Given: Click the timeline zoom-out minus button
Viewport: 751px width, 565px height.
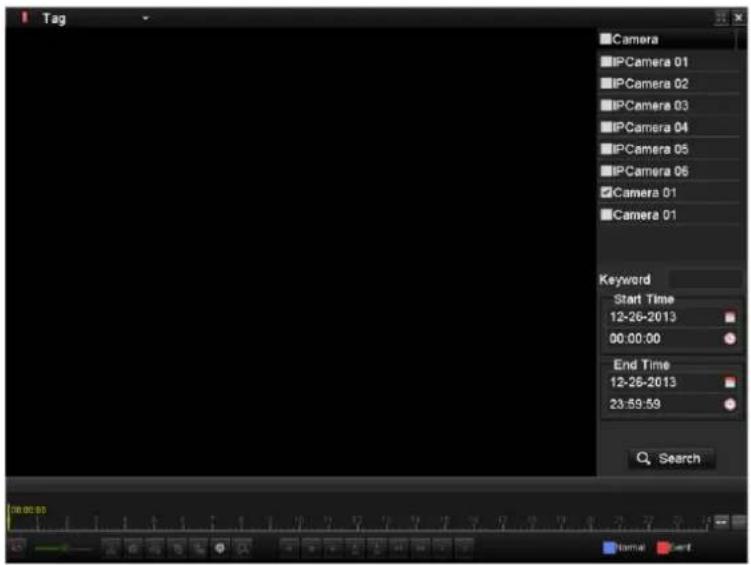Looking at the screenshot, I should tap(721, 521).
